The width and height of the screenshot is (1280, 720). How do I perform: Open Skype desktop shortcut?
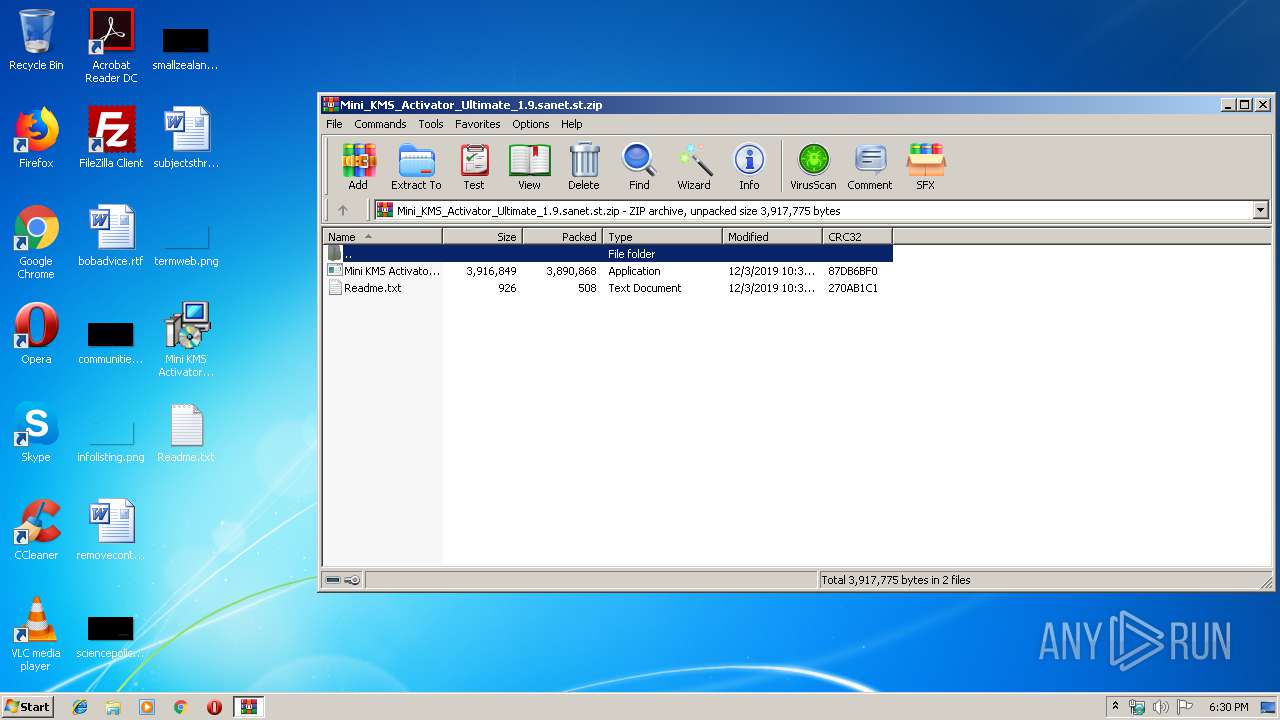pyautogui.click(x=36, y=432)
